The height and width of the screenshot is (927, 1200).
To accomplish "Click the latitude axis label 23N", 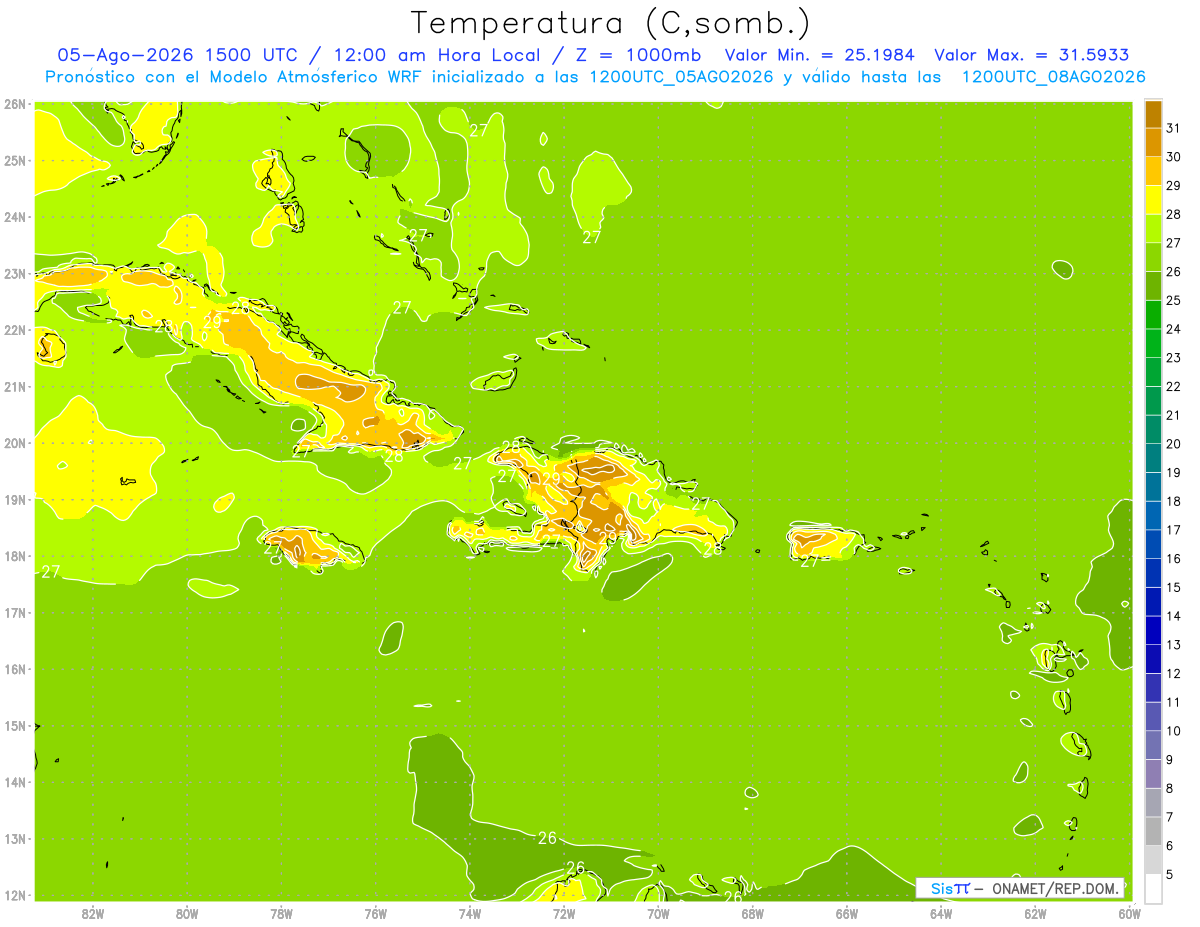I will pyautogui.click(x=15, y=273).
